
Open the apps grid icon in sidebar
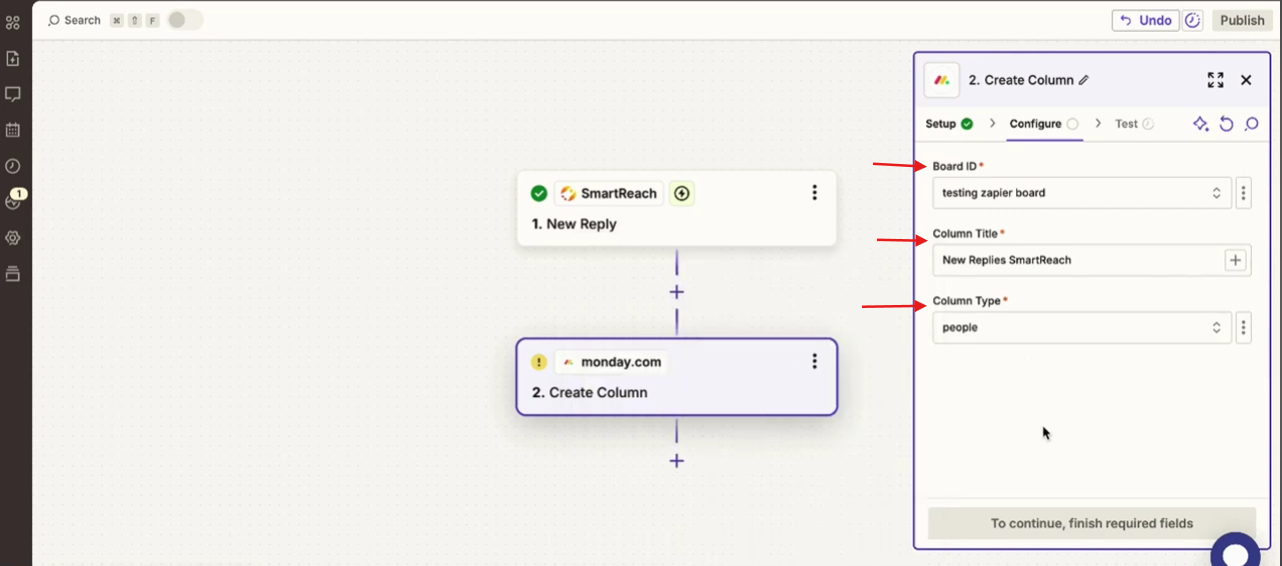pos(13,22)
